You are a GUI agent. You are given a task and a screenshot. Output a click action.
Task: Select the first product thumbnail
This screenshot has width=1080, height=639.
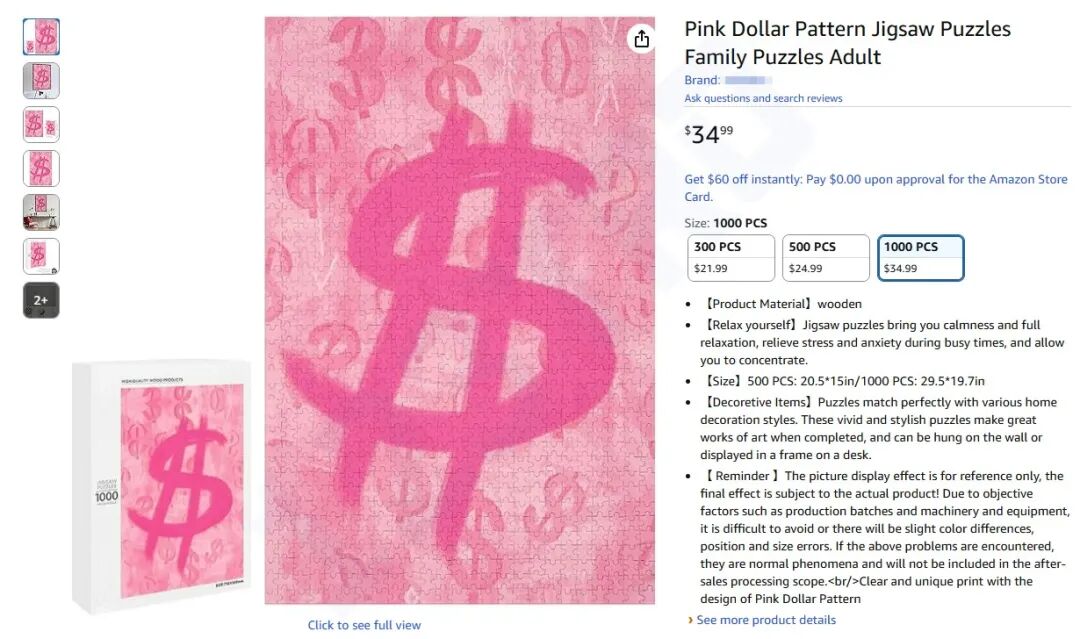[41, 36]
